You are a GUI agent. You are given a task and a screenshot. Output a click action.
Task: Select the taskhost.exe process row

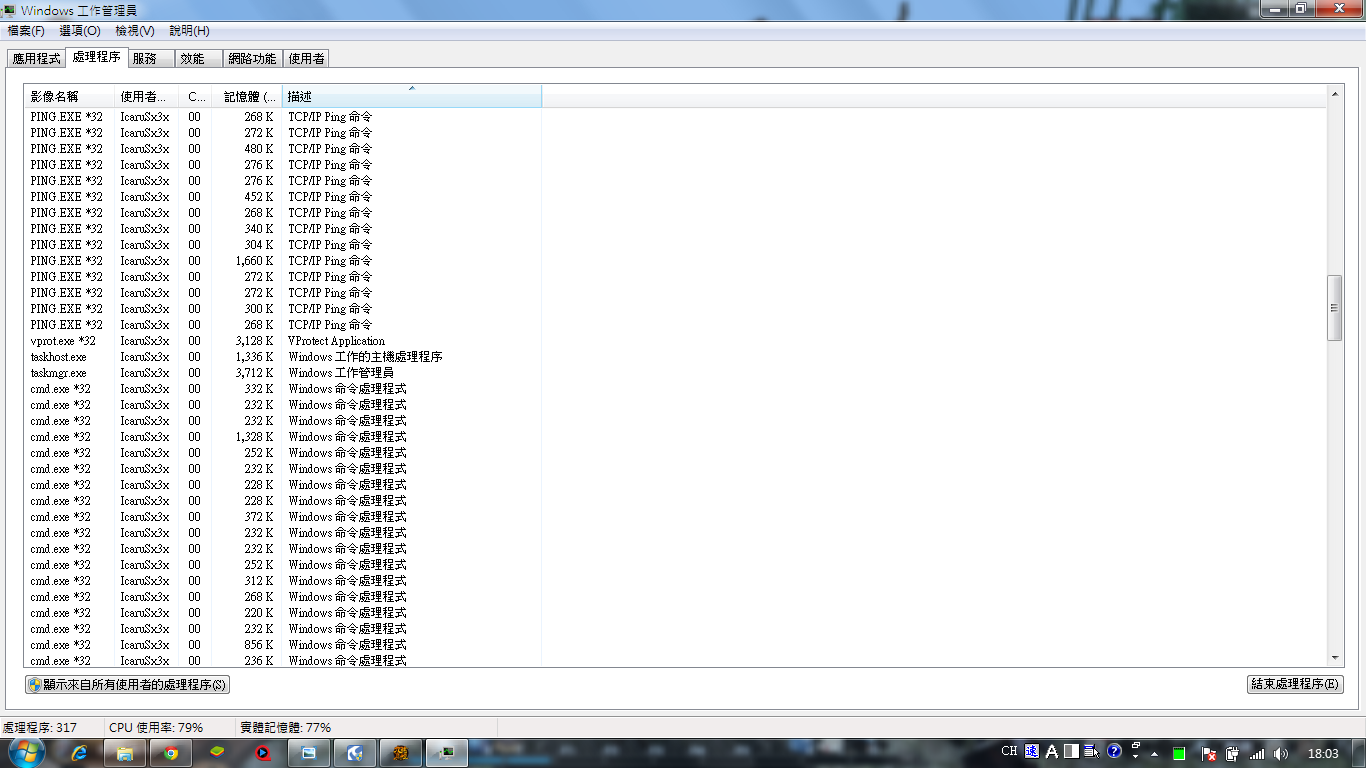click(282, 357)
